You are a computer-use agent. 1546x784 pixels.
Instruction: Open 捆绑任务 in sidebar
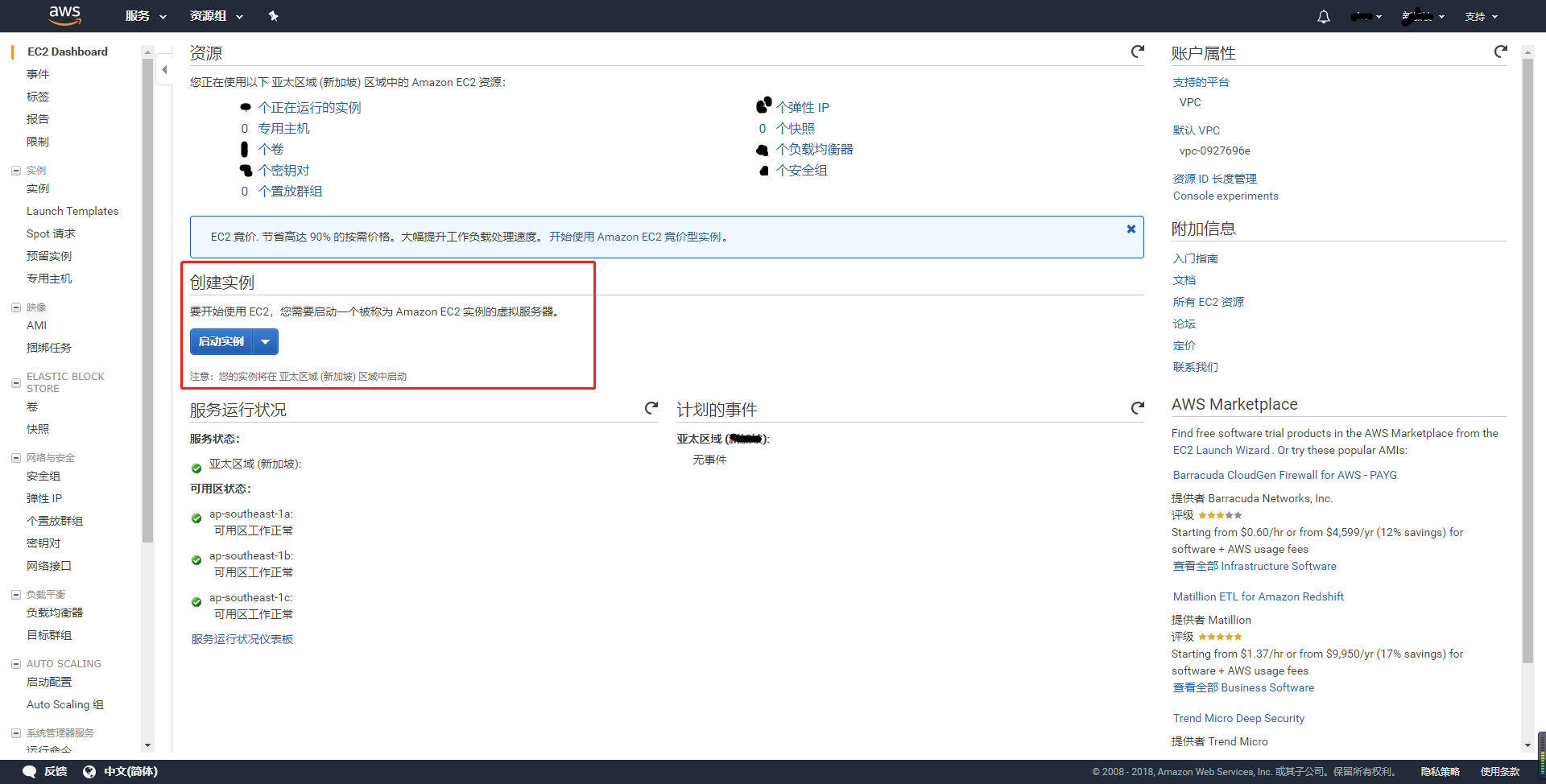point(49,348)
